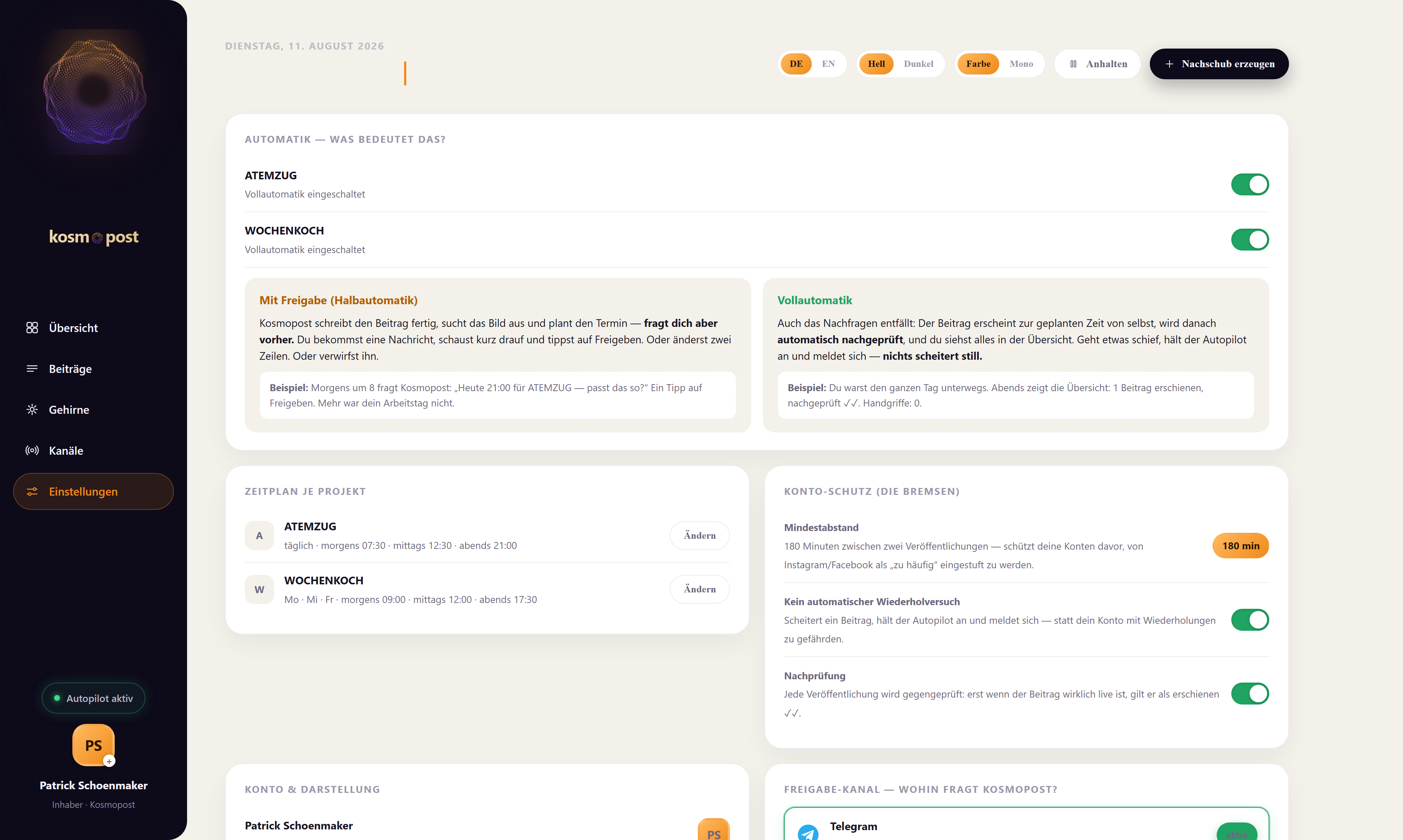
Task: Toggle WOCHENKOCH Vollautomatik switch
Action: pyautogui.click(x=1250, y=240)
